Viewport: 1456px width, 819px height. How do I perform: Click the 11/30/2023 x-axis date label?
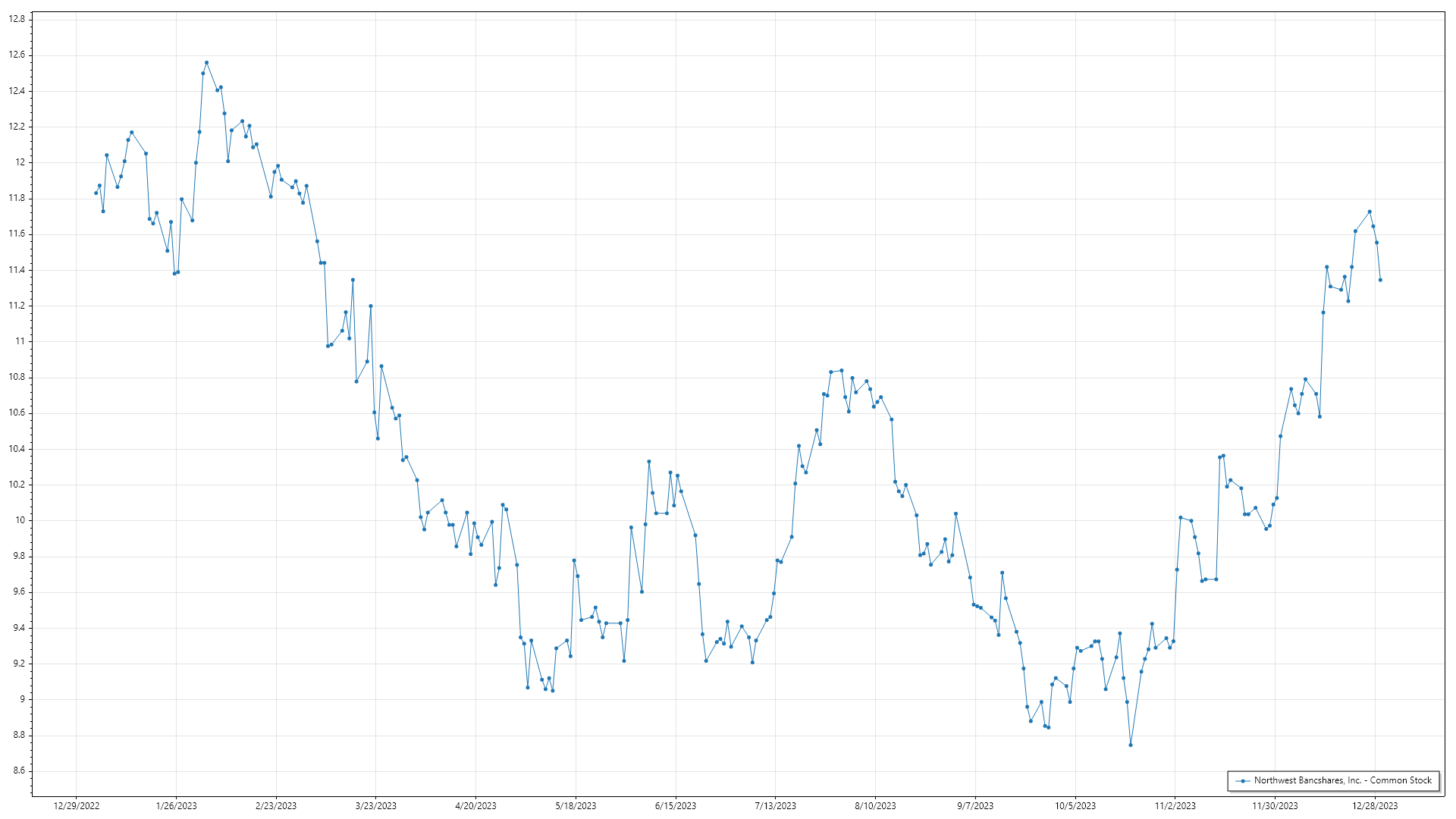(1275, 806)
